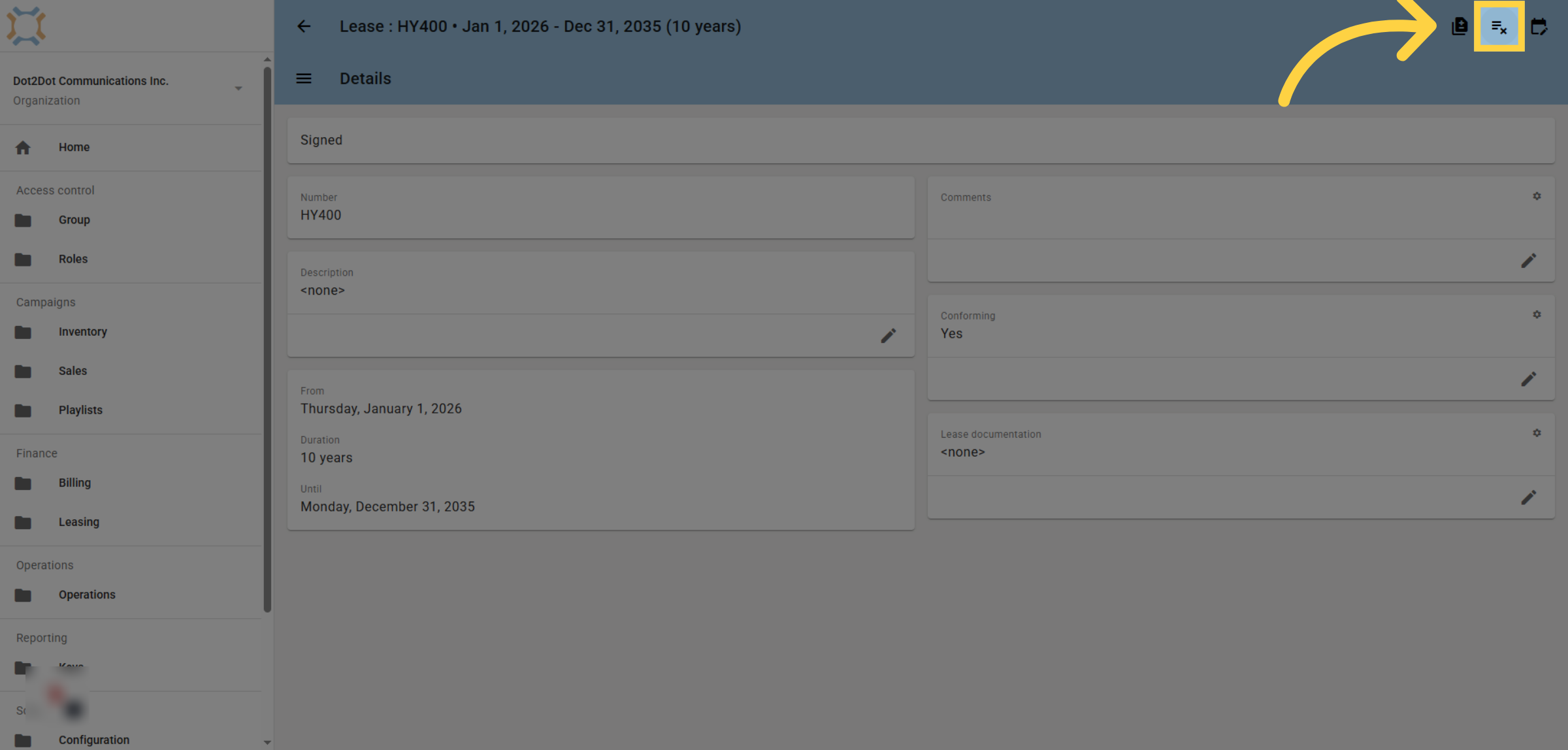Click the Inventory folder icon

(23, 332)
